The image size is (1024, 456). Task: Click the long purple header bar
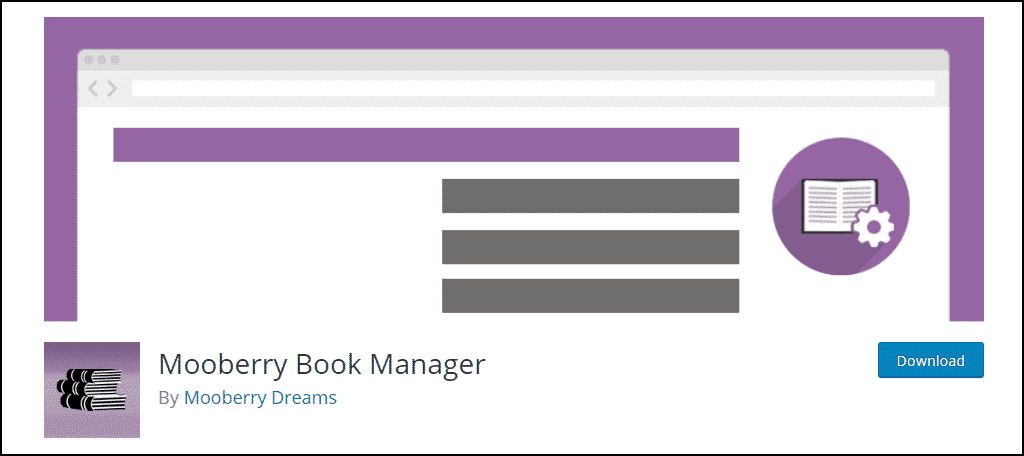click(x=426, y=144)
